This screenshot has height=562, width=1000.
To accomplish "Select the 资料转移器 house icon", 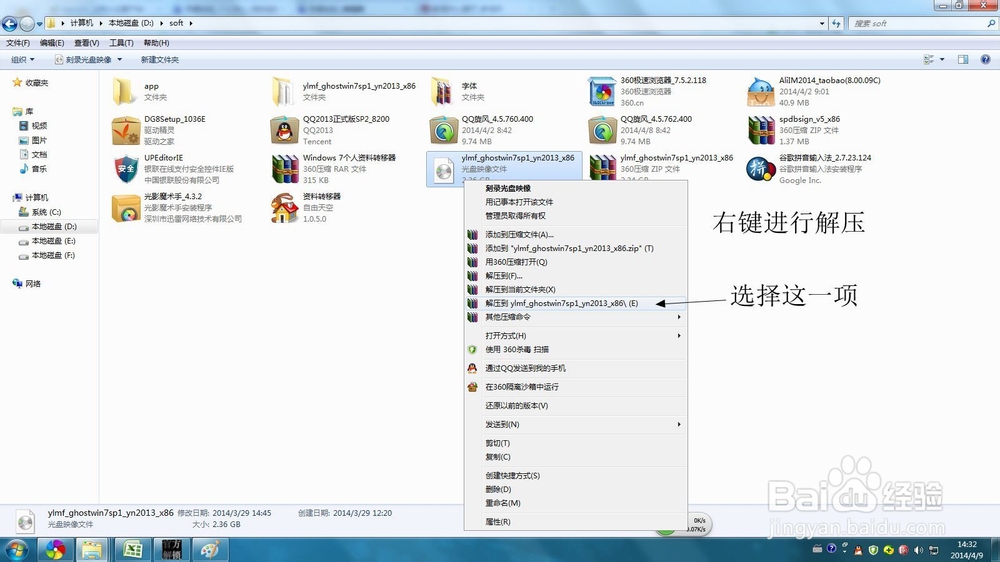I will tap(284, 208).
